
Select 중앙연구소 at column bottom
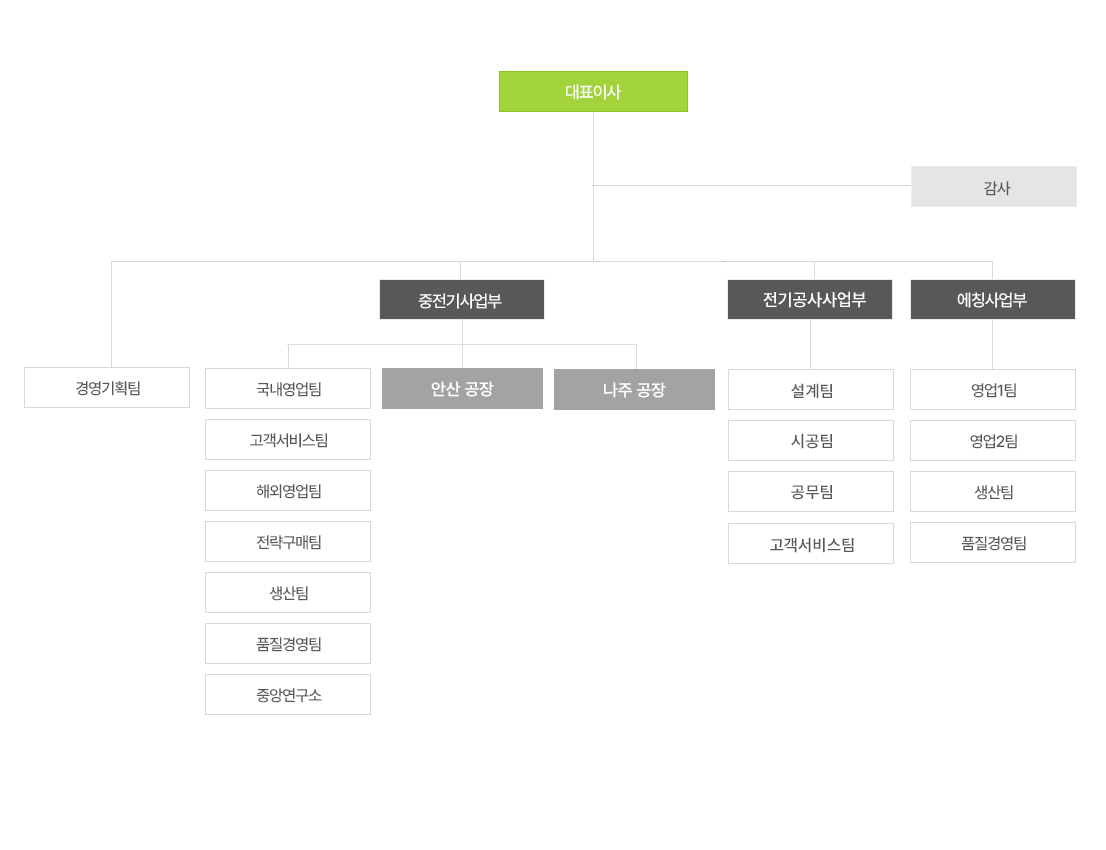click(x=288, y=695)
